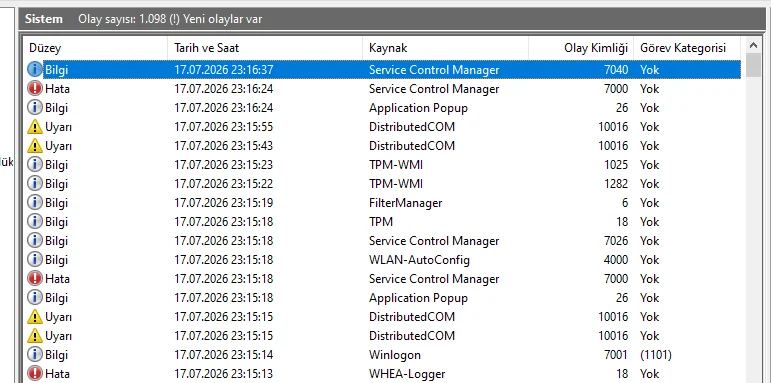The height and width of the screenshot is (383, 771).
Task: Sort by the Olay Kimliği column header
Action: pyautogui.click(x=581, y=48)
